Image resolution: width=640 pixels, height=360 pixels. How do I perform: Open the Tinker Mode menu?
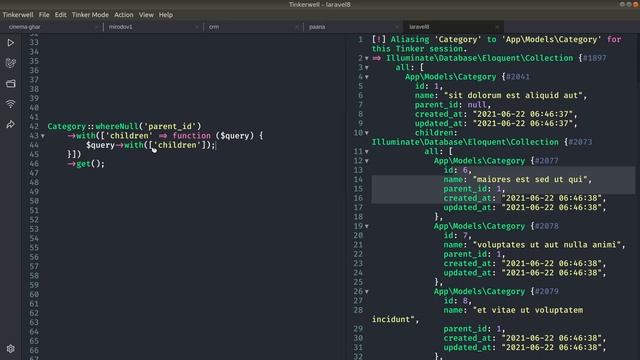pos(90,15)
